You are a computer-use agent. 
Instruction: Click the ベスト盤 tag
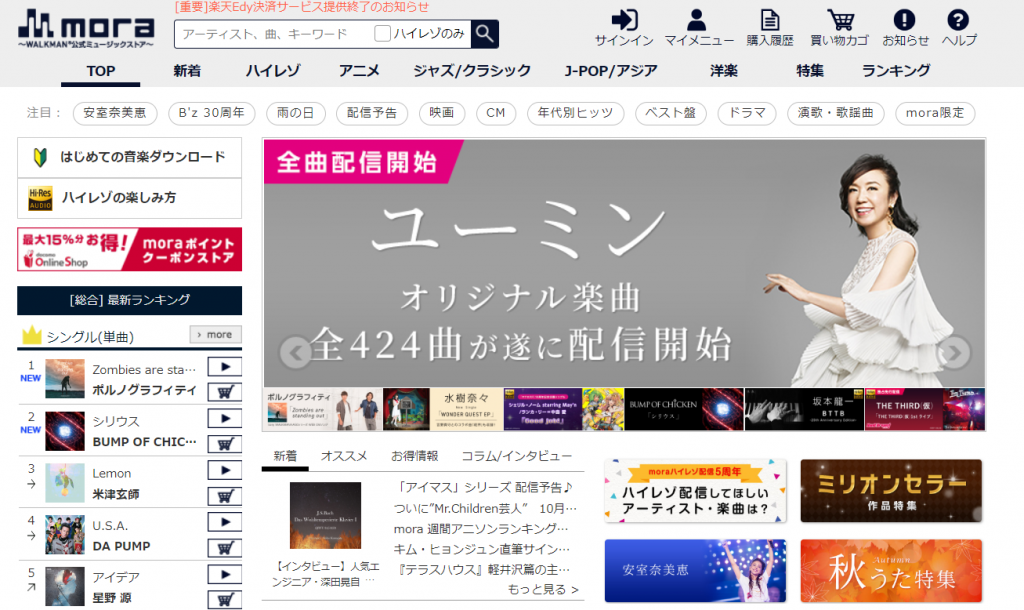[671, 113]
